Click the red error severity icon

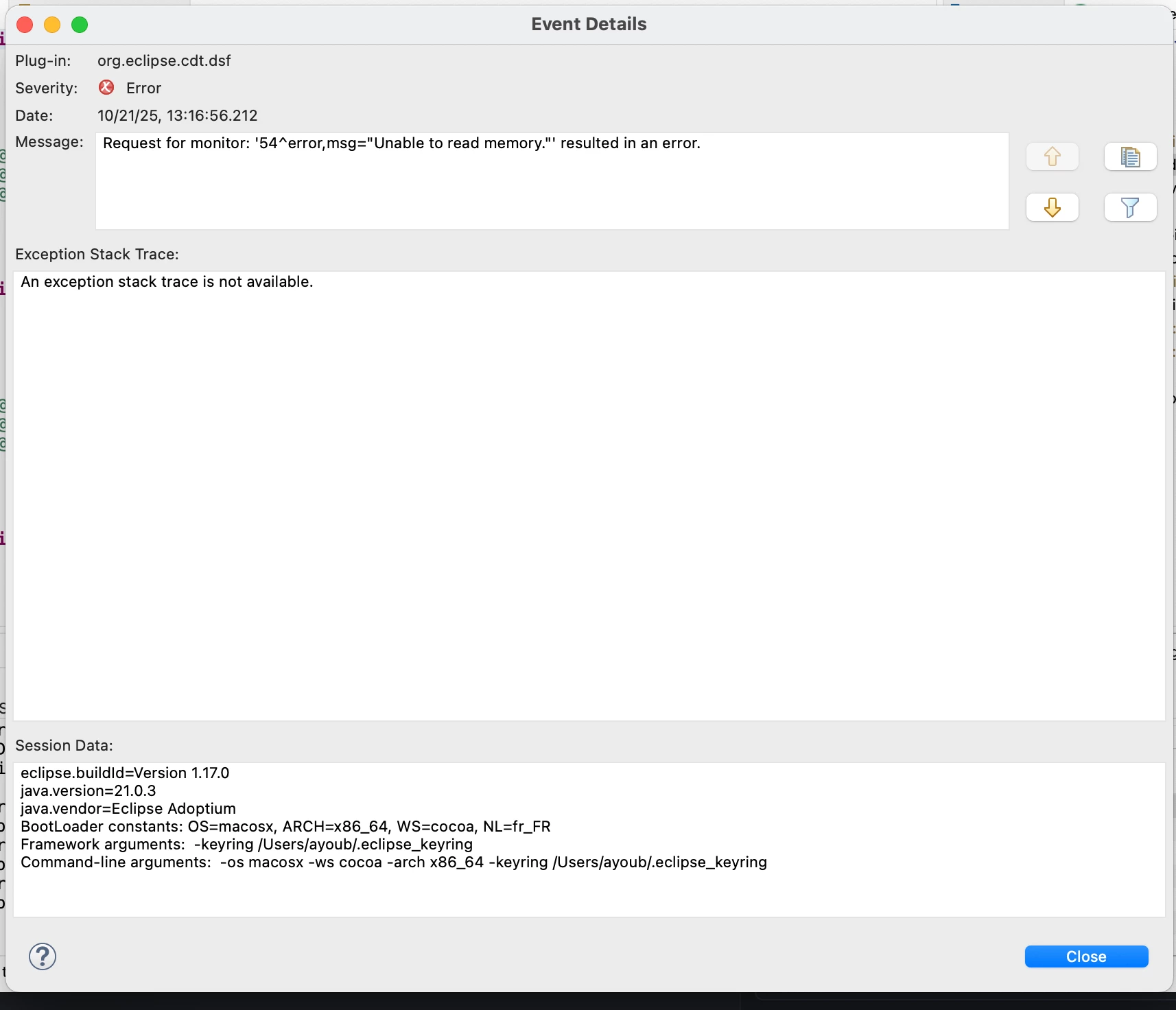click(x=106, y=87)
